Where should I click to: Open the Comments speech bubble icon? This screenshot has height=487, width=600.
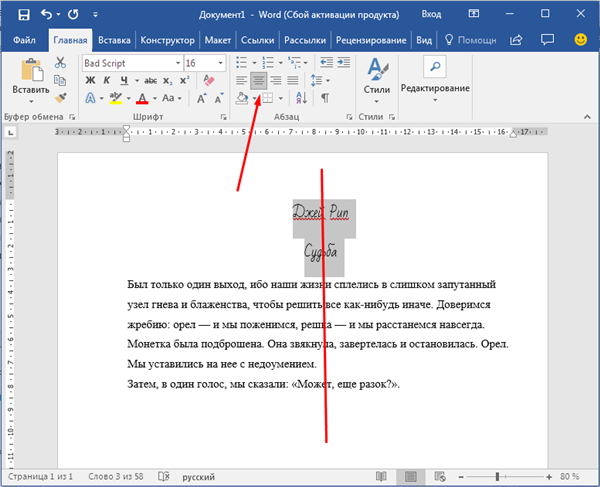[547, 39]
